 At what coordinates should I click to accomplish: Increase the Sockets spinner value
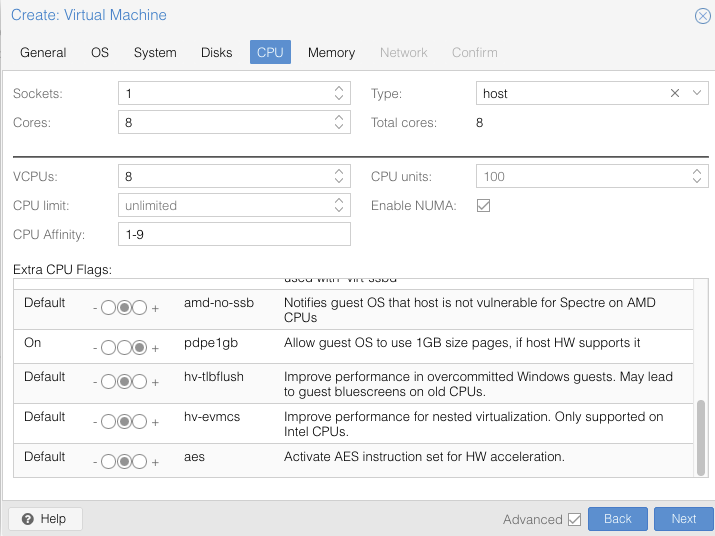339,88
